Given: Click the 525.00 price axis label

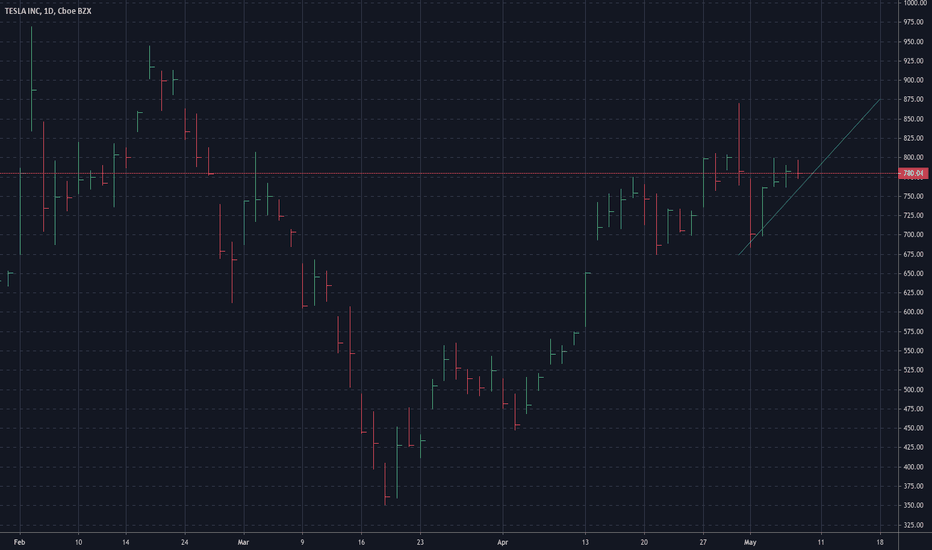Looking at the screenshot, I should 913,370.
